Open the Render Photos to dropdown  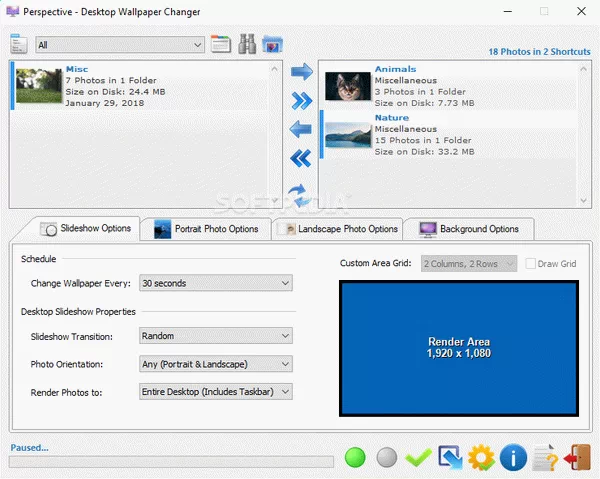216,391
